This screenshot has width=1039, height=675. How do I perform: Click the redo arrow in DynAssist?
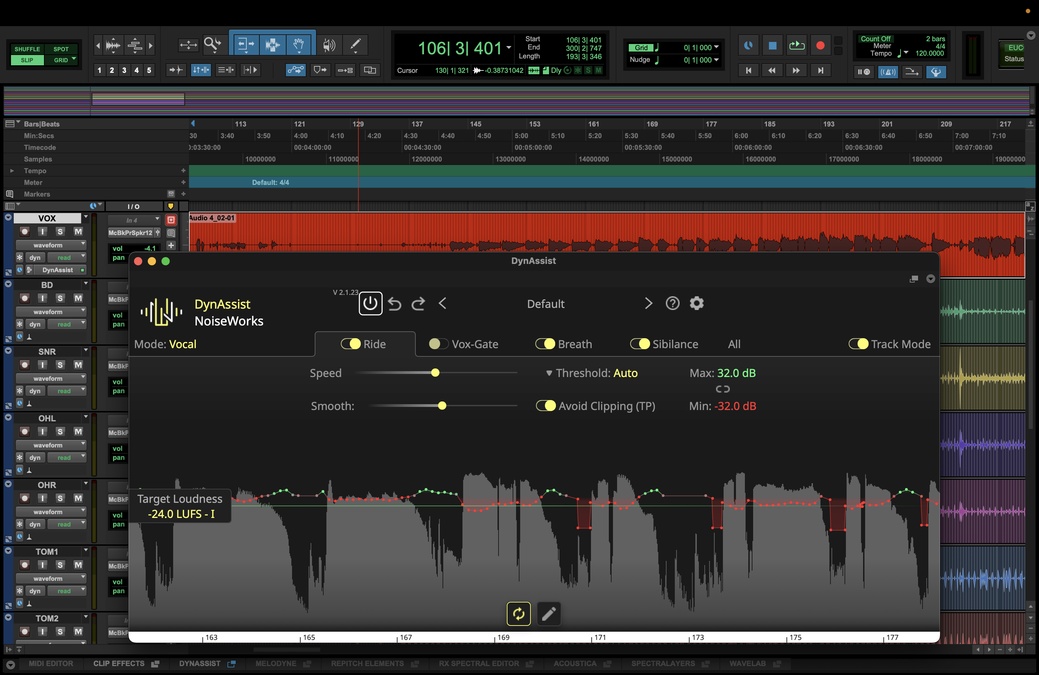coord(418,303)
